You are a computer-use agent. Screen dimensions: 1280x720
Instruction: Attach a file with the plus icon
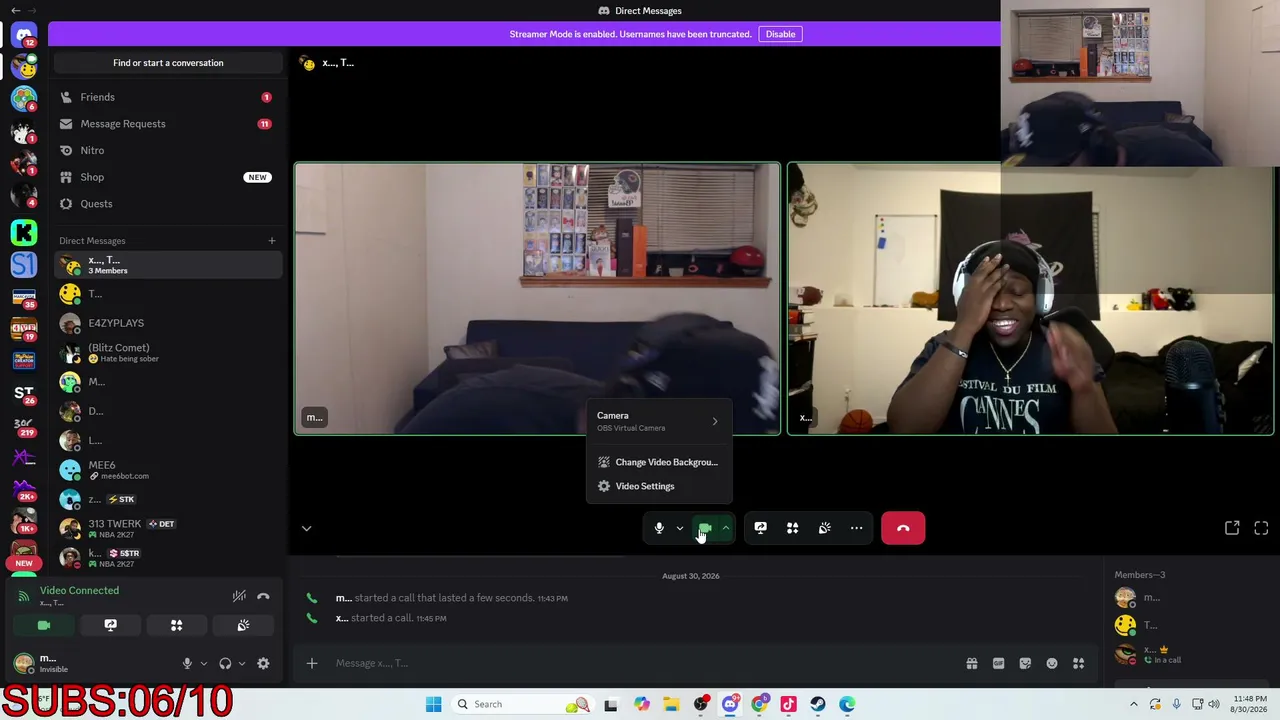(312, 663)
